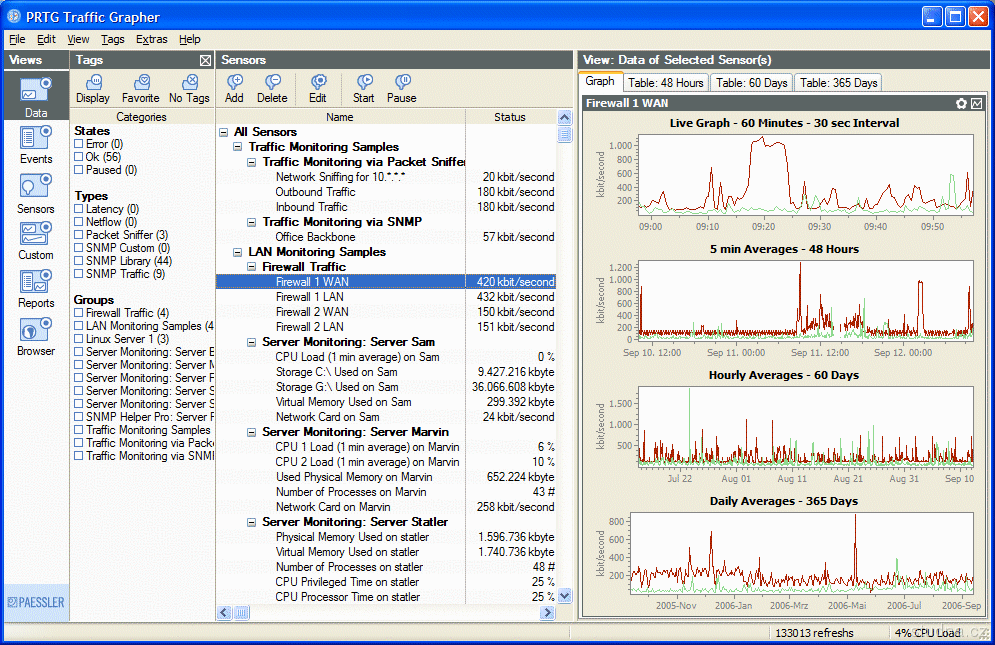Click the Add sensor toolbar icon

[x=234, y=83]
